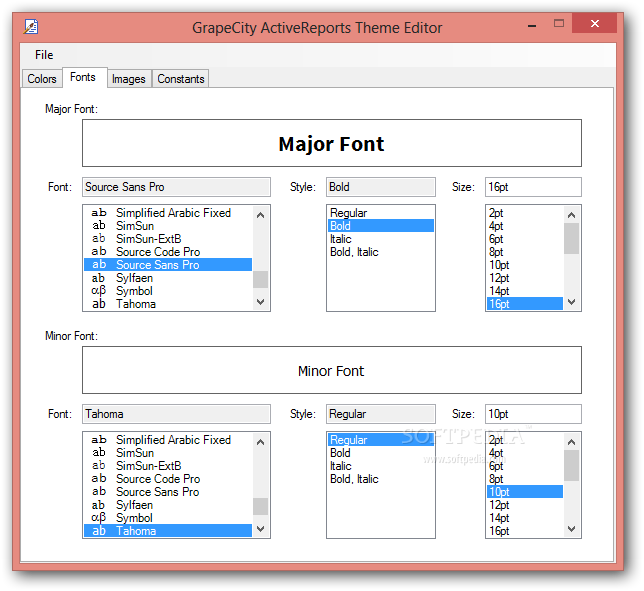Click the Minor Font list scrollbar thumb
Viewport: 644px width, 591px height.
[x=260, y=506]
